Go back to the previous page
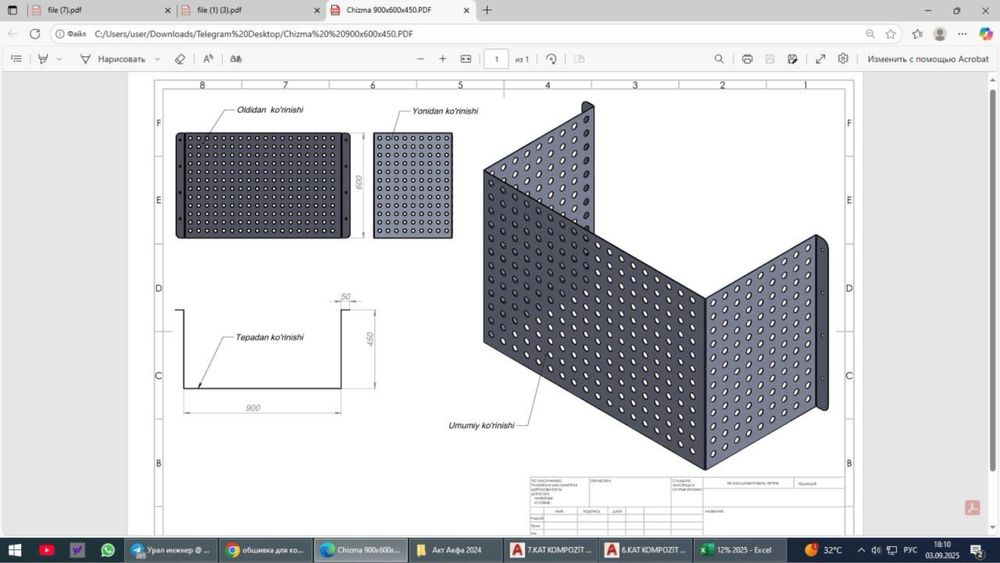The width and height of the screenshot is (1000, 563). point(12,34)
